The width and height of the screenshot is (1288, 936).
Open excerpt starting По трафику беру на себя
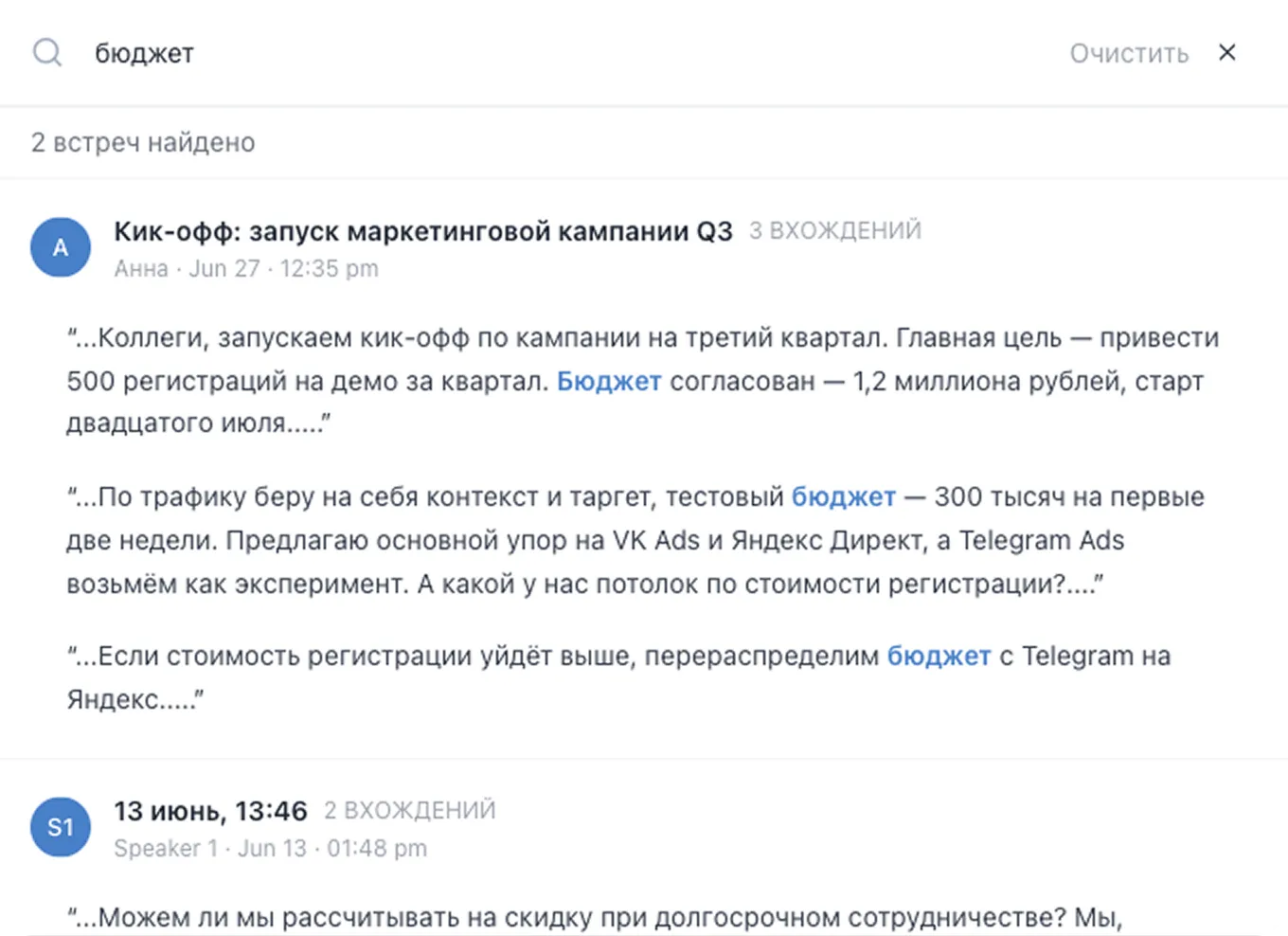pos(635,540)
